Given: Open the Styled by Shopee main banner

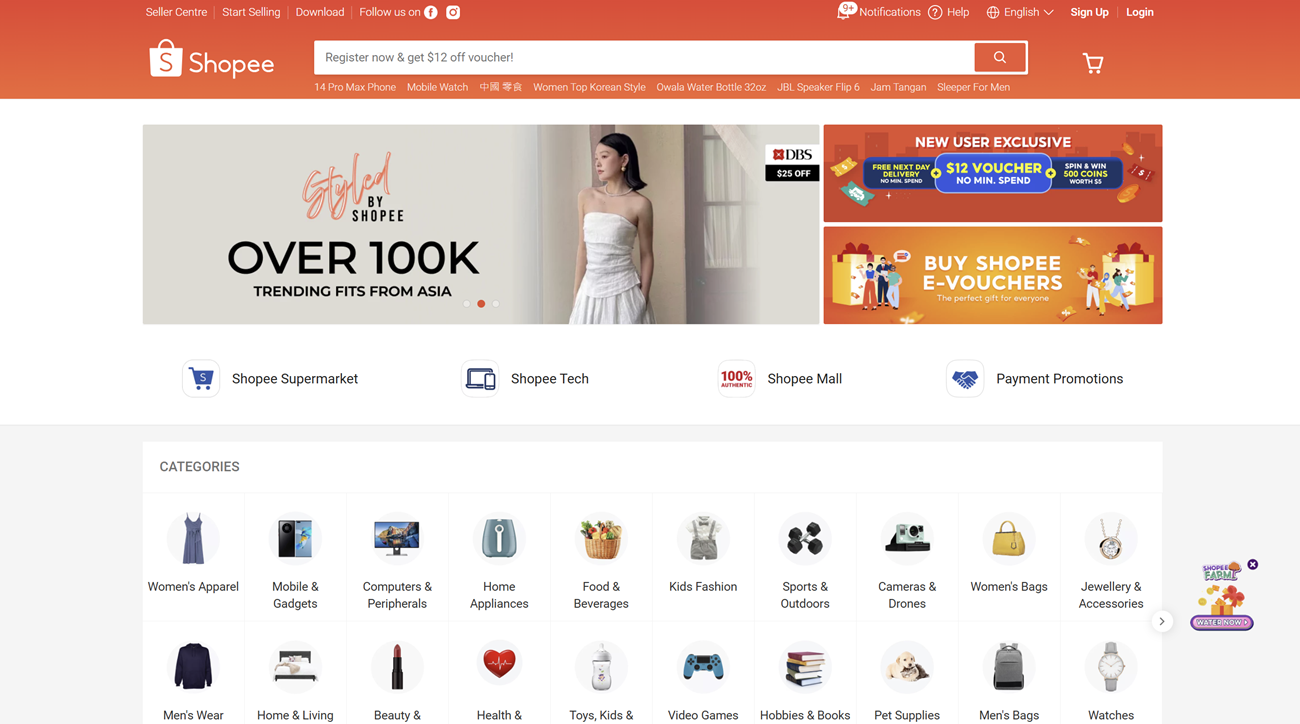Looking at the screenshot, I should pyautogui.click(x=481, y=224).
